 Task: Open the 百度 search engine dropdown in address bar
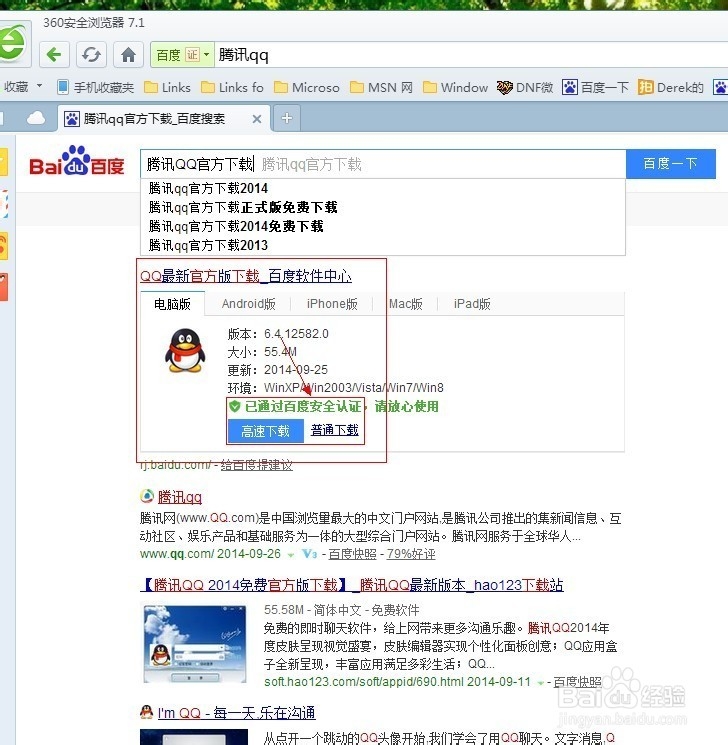click(x=182, y=55)
